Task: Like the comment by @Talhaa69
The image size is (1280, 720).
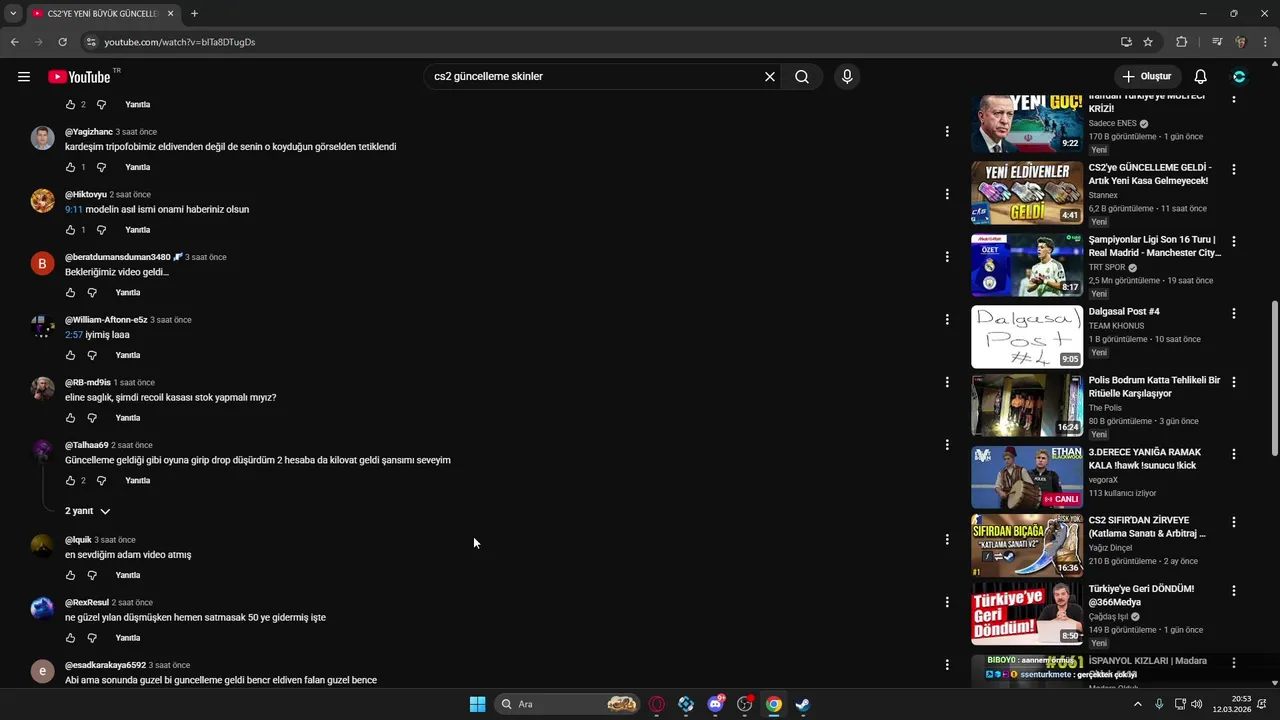Action: pyautogui.click(x=70, y=481)
